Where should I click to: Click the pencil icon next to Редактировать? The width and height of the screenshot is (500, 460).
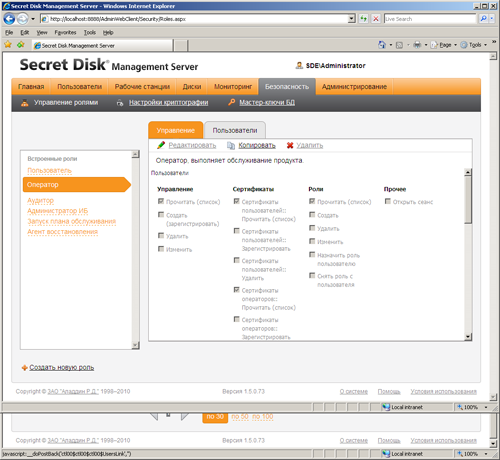pos(161,145)
